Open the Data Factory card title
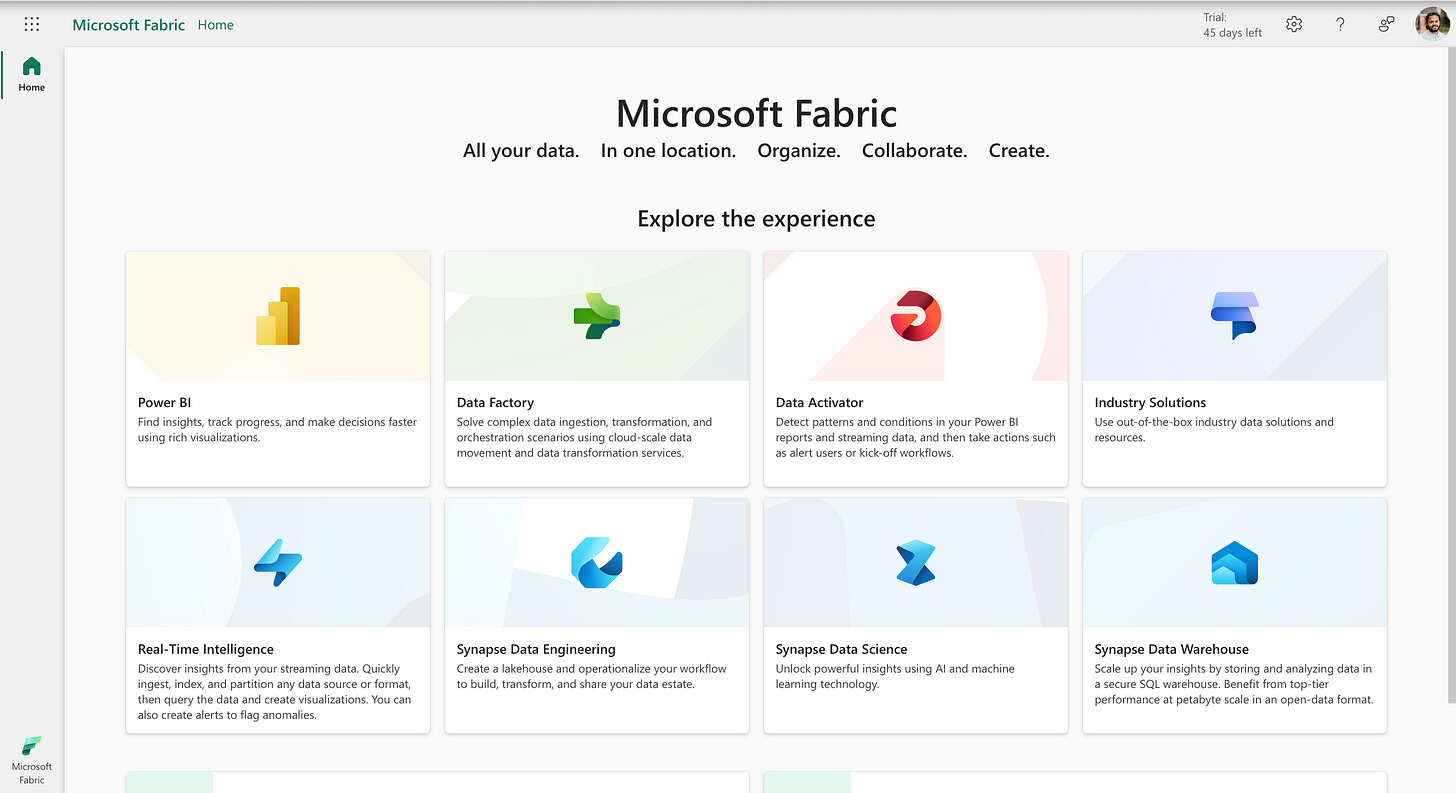The height and width of the screenshot is (793, 1456). click(x=495, y=402)
